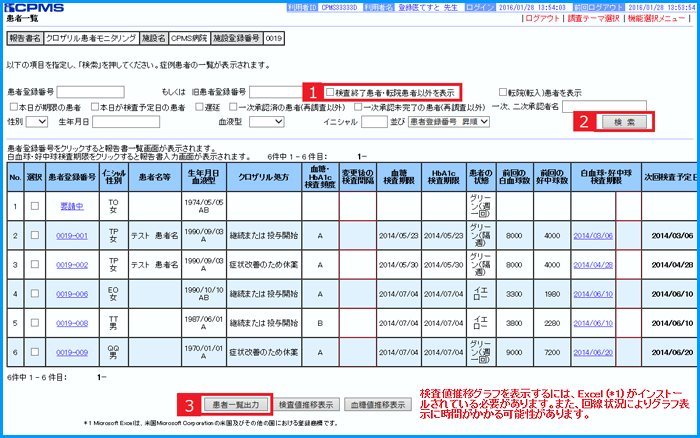Click the 血糖値推移表示 button
The image size is (700, 438).
(378, 405)
